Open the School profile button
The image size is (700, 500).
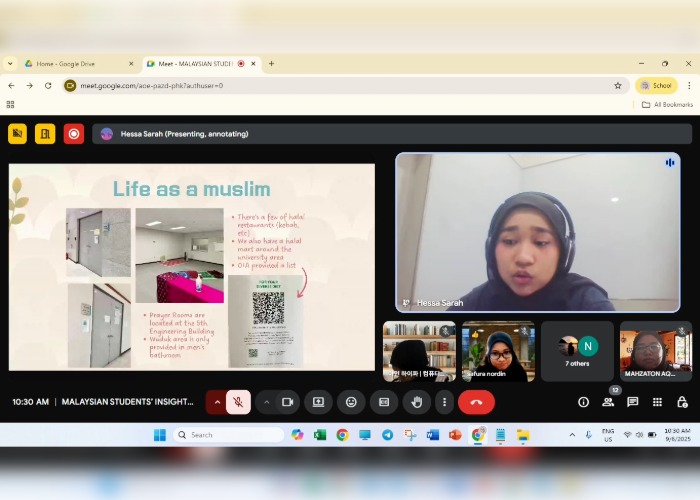[x=656, y=86]
